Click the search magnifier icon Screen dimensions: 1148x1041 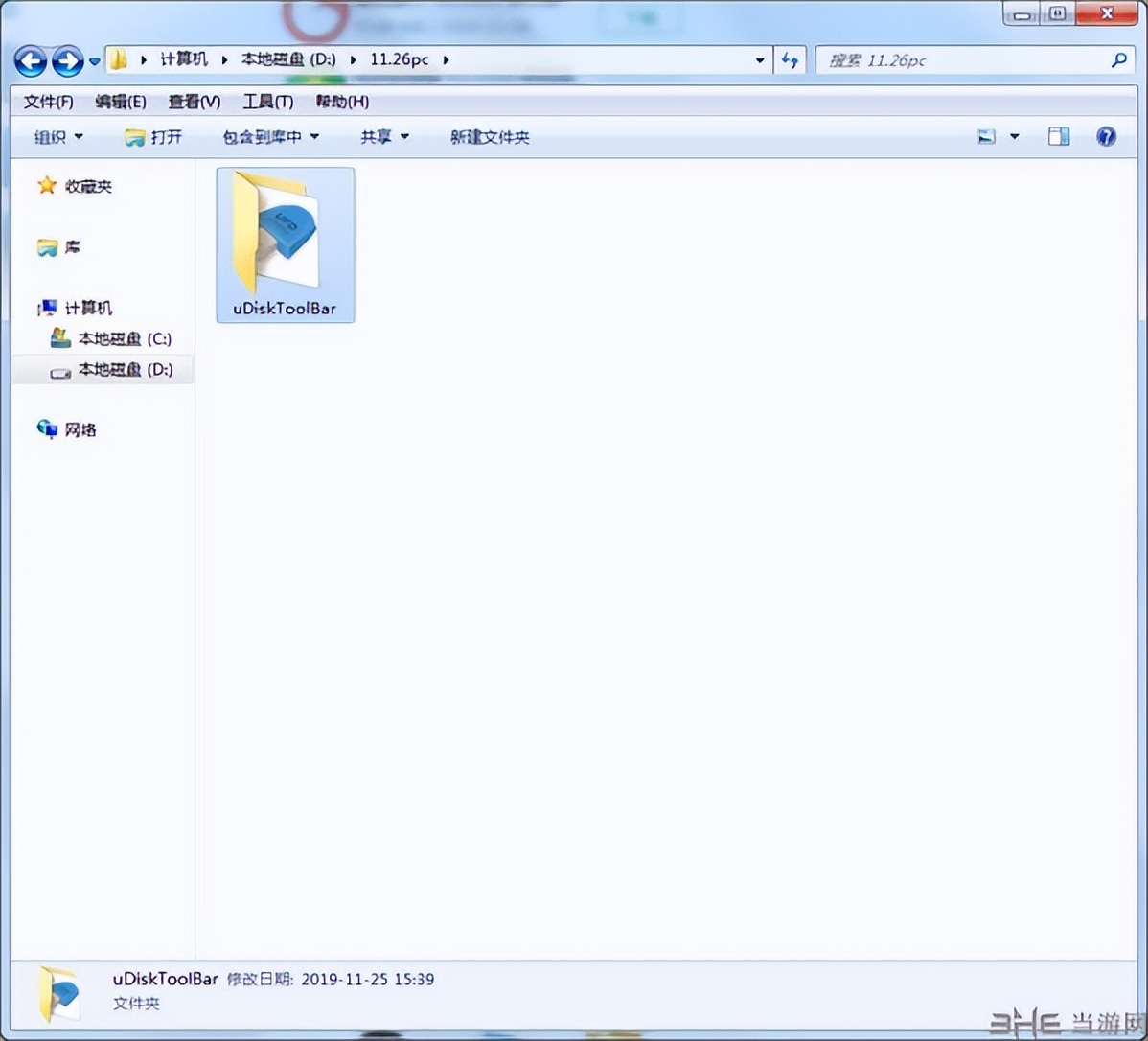[x=1118, y=60]
